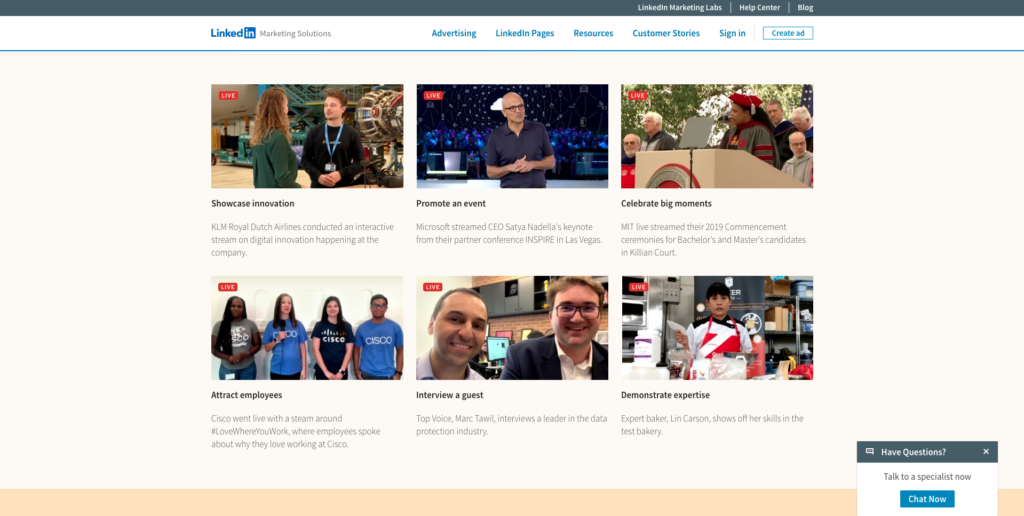Open the Blog link in top bar
The height and width of the screenshot is (516, 1024).
pyautogui.click(x=805, y=8)
